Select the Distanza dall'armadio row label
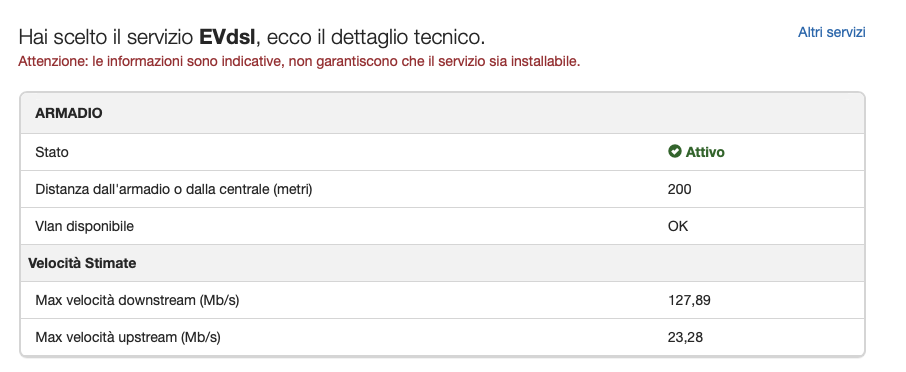 (x=174, y=189)
